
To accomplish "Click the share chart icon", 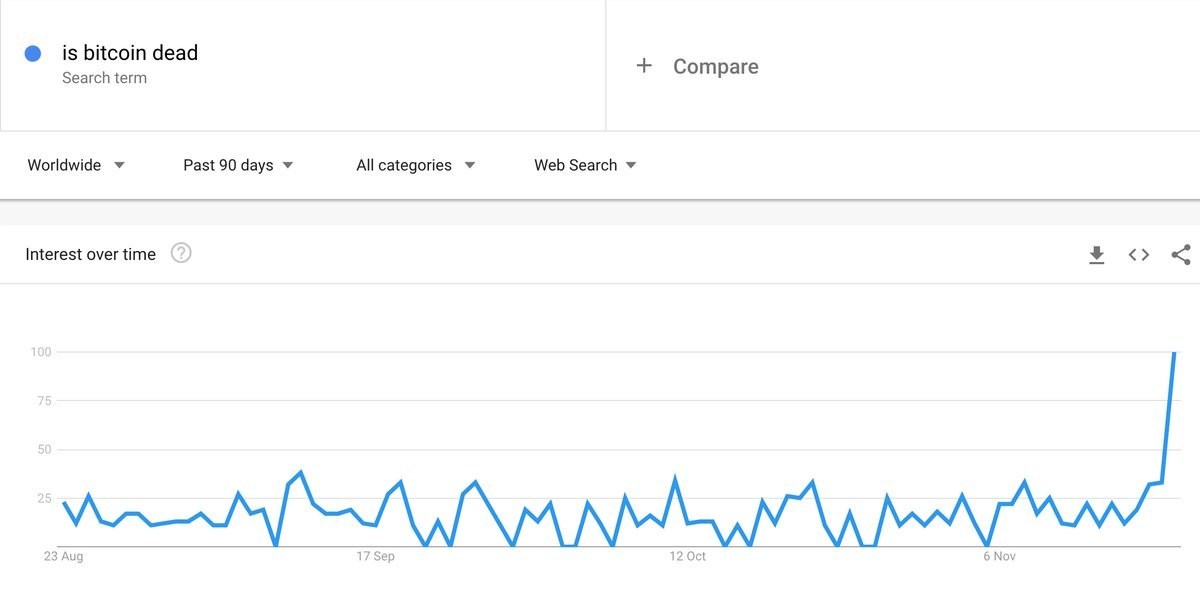I will (1181, 255).
